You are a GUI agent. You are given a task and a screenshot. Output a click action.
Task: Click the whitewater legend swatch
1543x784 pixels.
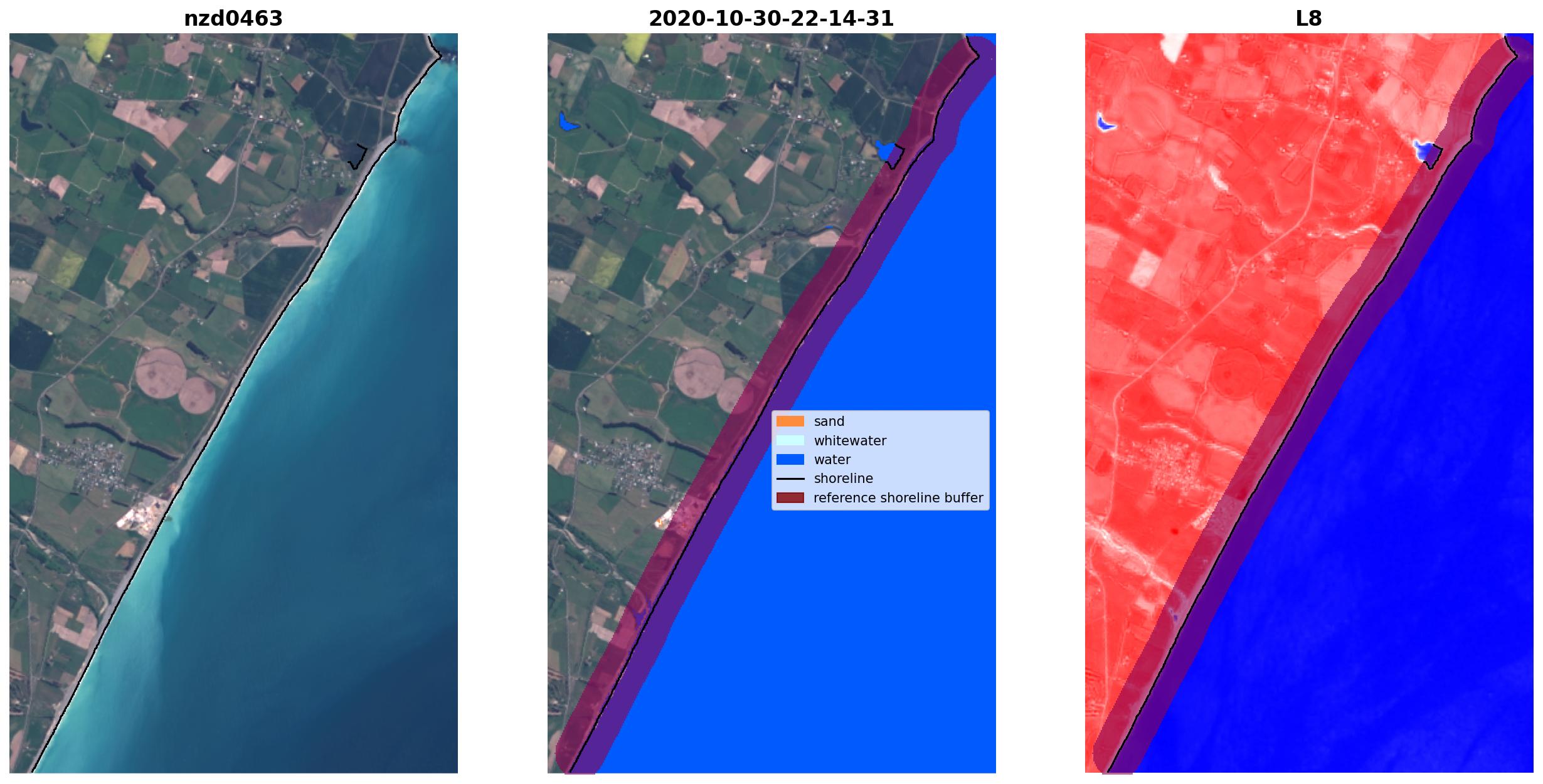(x=790, y=441)
